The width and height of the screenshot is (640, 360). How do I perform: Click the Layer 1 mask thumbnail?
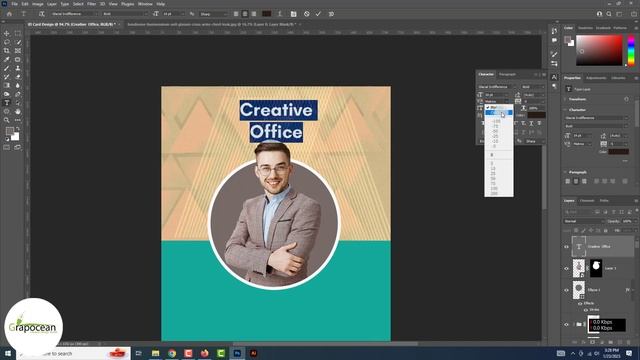point(596,268)
